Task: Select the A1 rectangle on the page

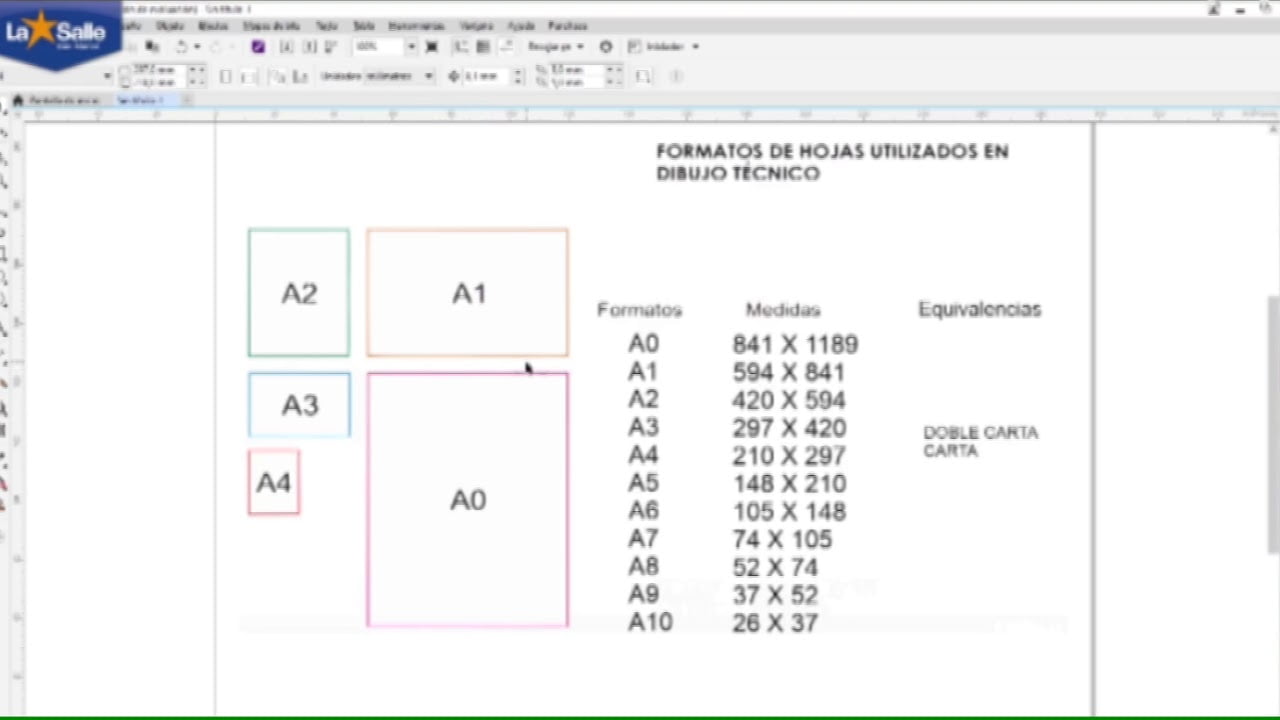Action: coord(467,293)
